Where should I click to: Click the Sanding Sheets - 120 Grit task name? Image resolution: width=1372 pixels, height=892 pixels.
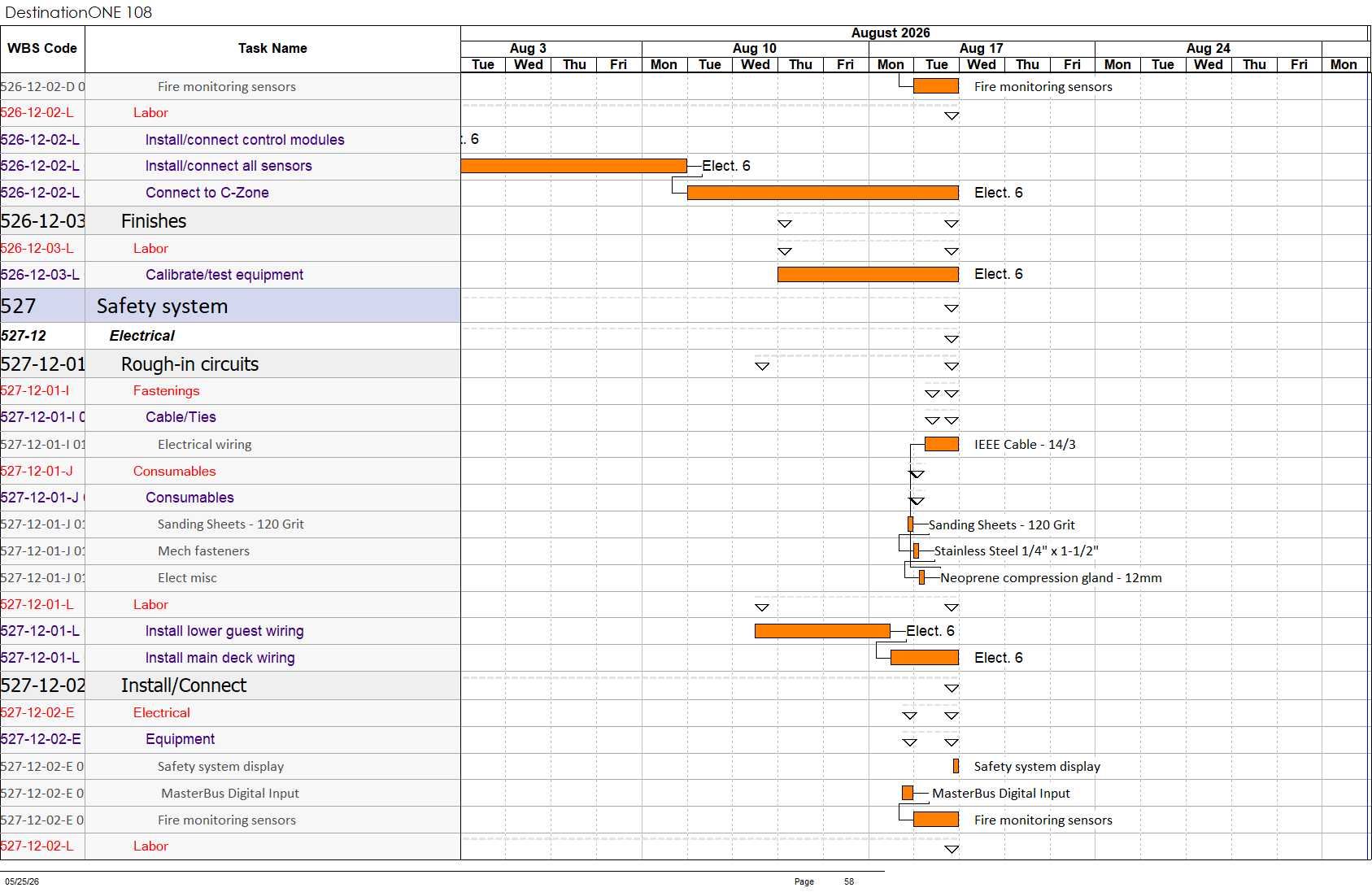pyautogui.click(x=231, y=524)
